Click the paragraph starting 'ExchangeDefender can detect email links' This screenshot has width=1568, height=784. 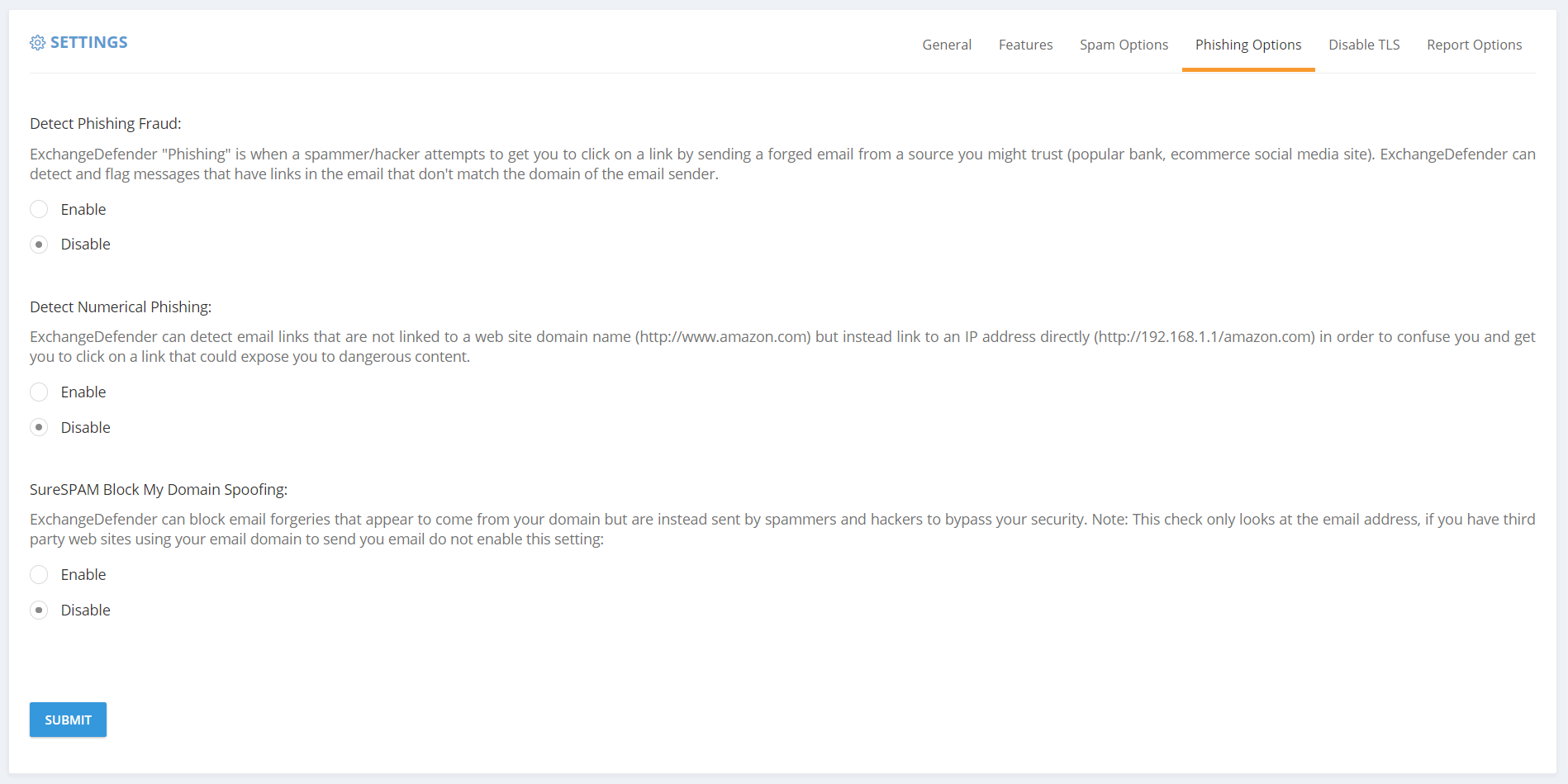click(782, 347)
